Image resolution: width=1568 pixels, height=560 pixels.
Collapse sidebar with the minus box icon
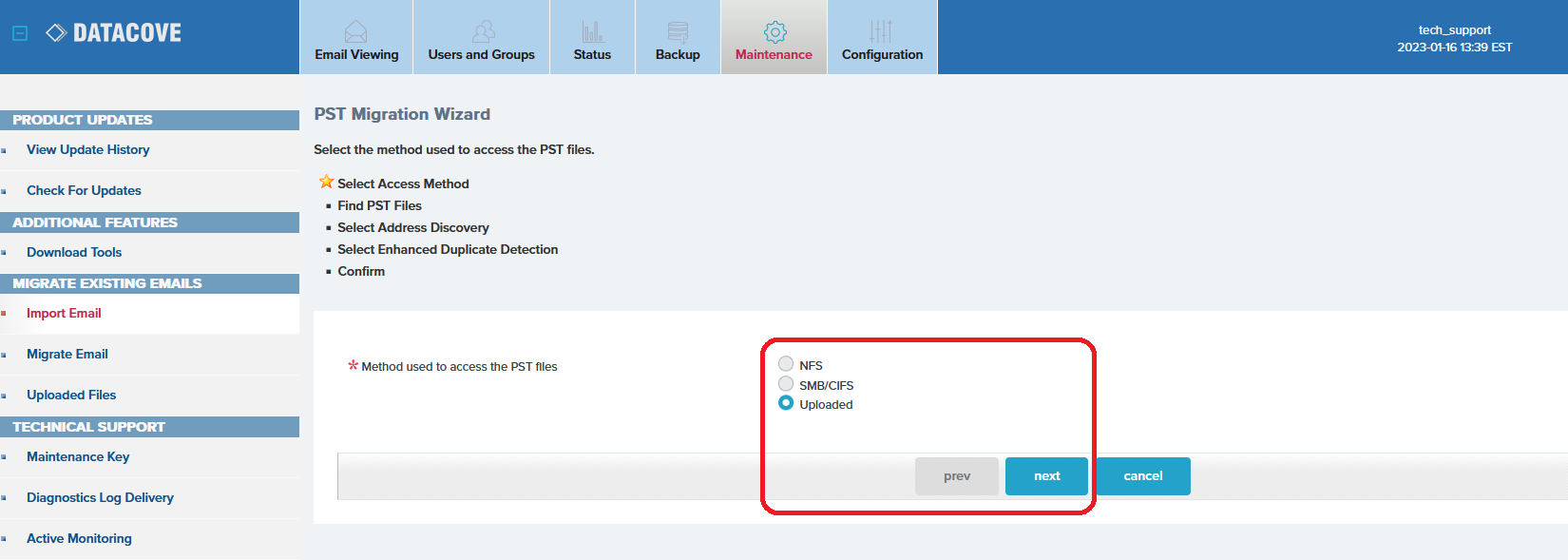click(x=20, y=33)
